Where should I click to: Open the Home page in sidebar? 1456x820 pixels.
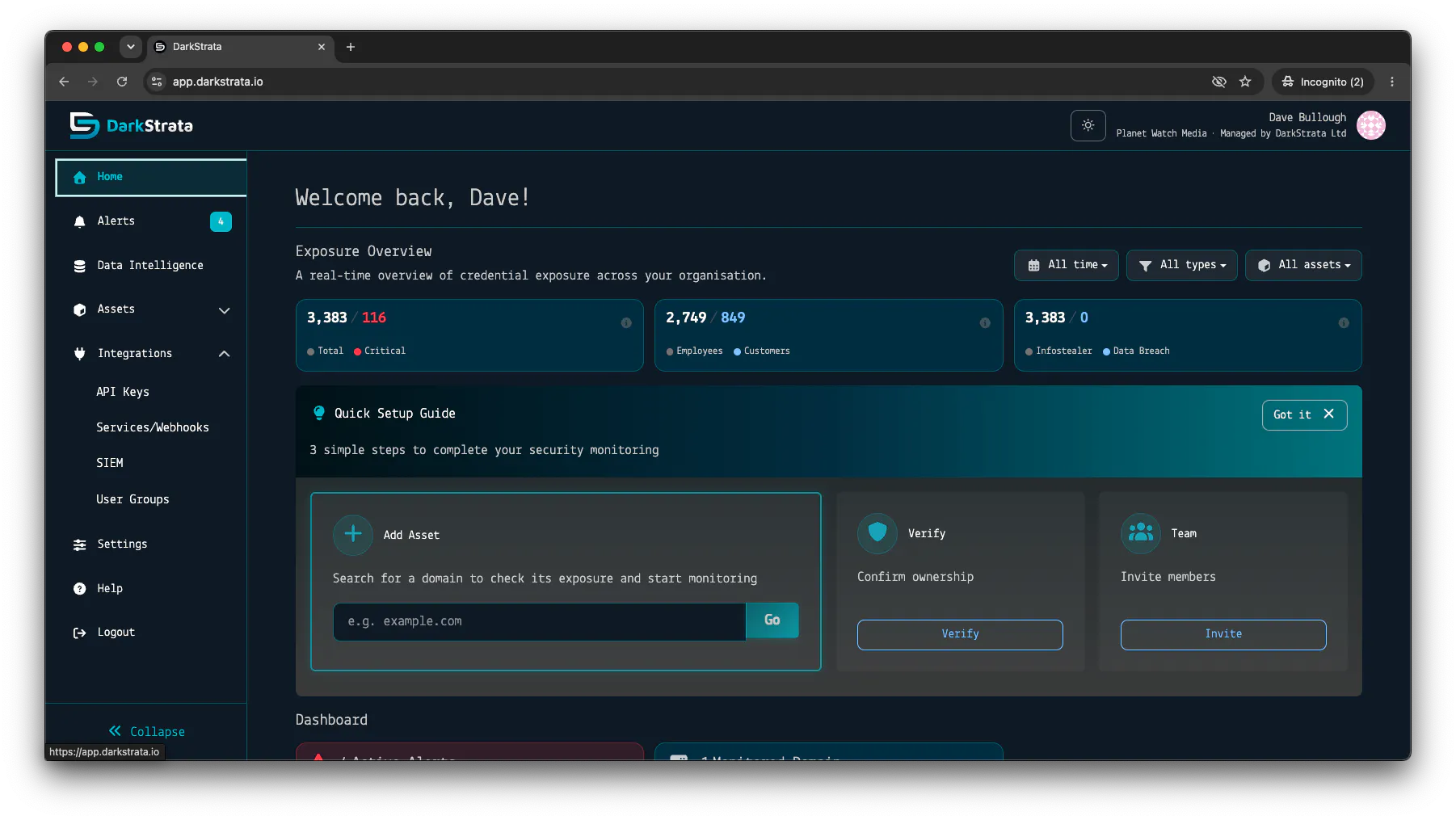151,177
